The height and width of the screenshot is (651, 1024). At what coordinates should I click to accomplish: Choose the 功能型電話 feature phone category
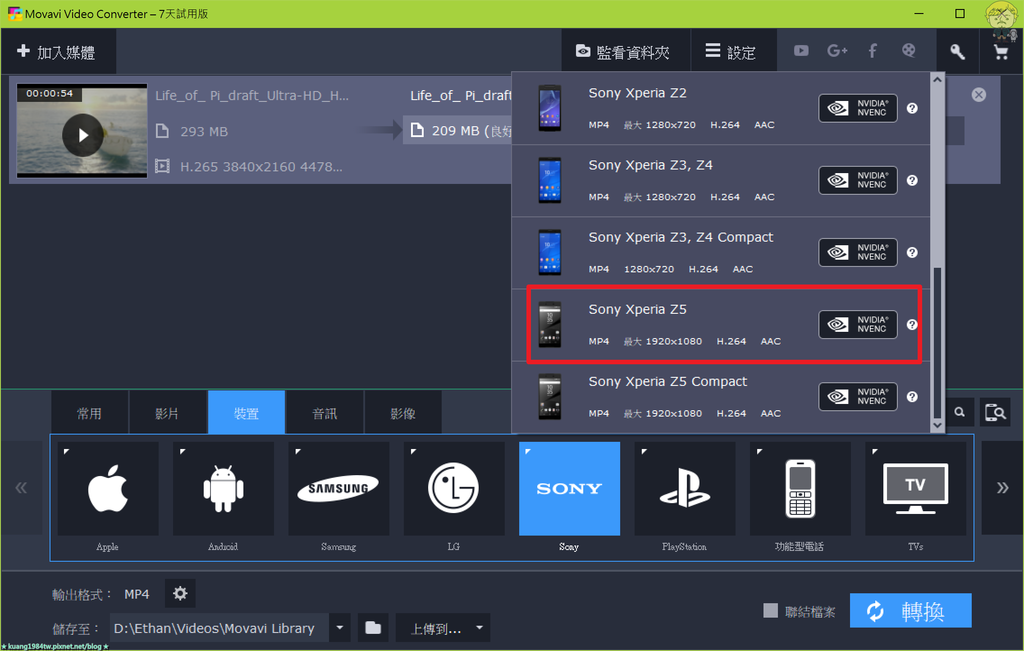(x=800, y=488)
